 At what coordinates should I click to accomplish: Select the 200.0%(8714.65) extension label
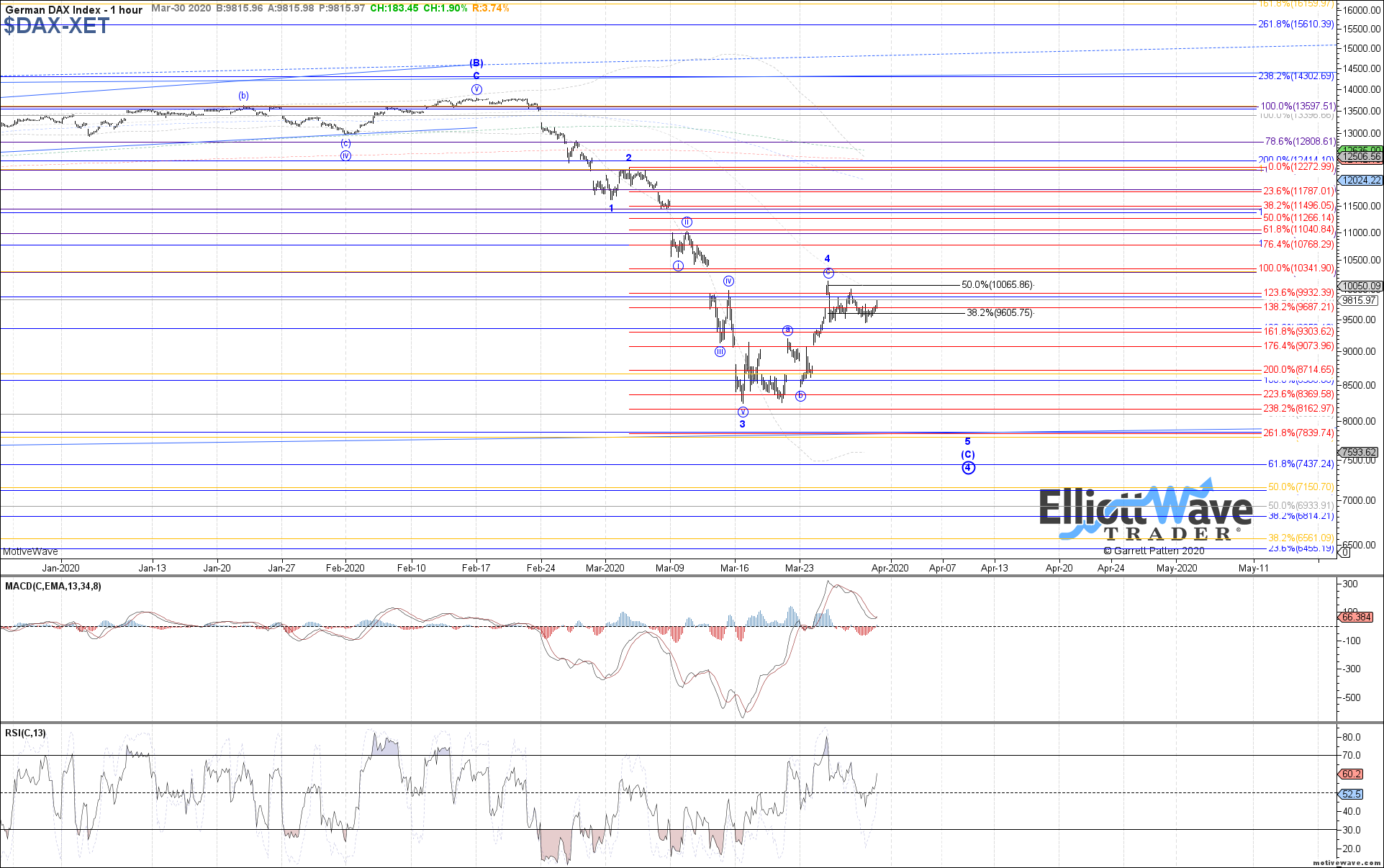(x=1298, y=370)
